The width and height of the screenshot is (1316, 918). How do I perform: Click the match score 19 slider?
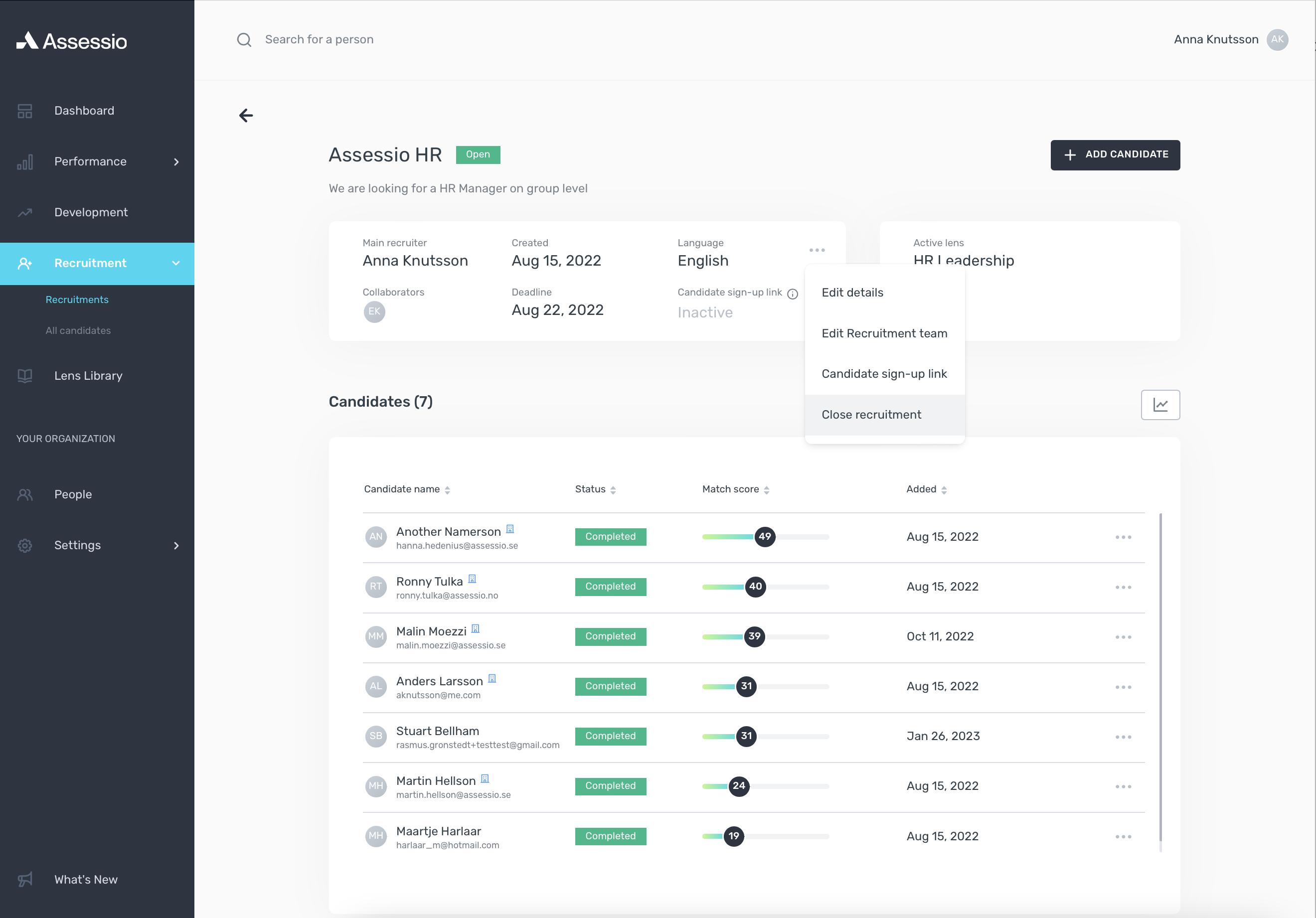pos(765,836)
